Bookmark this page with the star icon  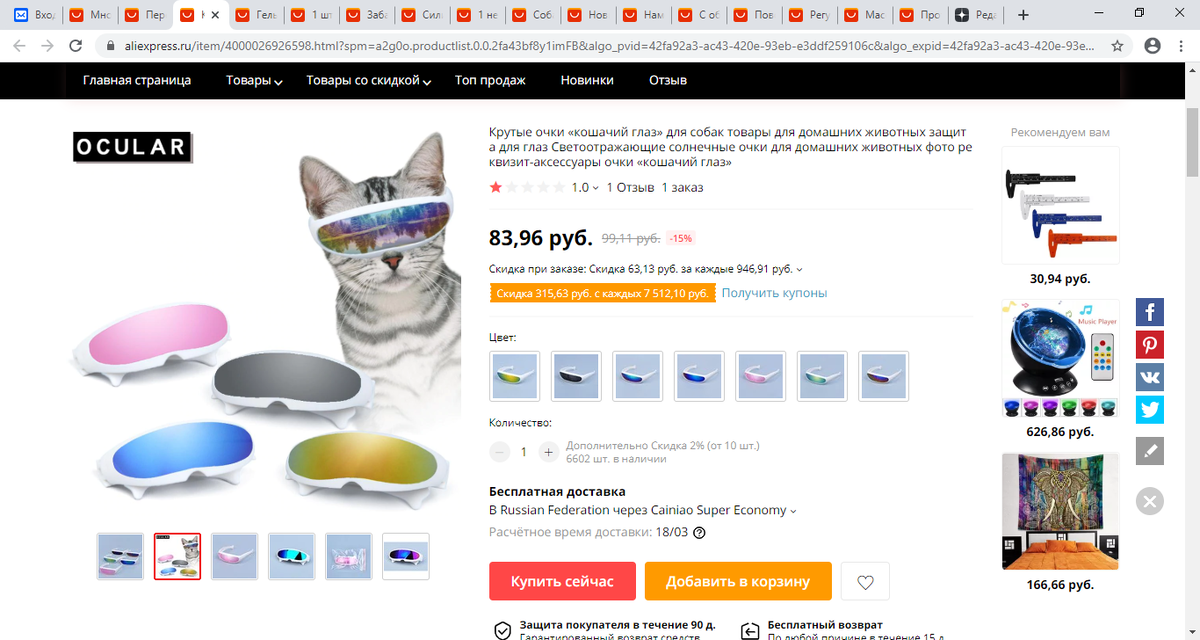point(1117,46)
